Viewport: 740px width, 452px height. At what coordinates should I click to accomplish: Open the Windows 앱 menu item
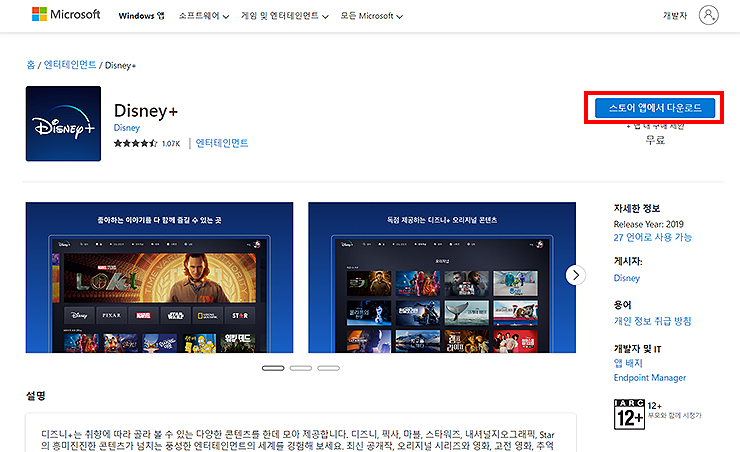click(141, 16)
